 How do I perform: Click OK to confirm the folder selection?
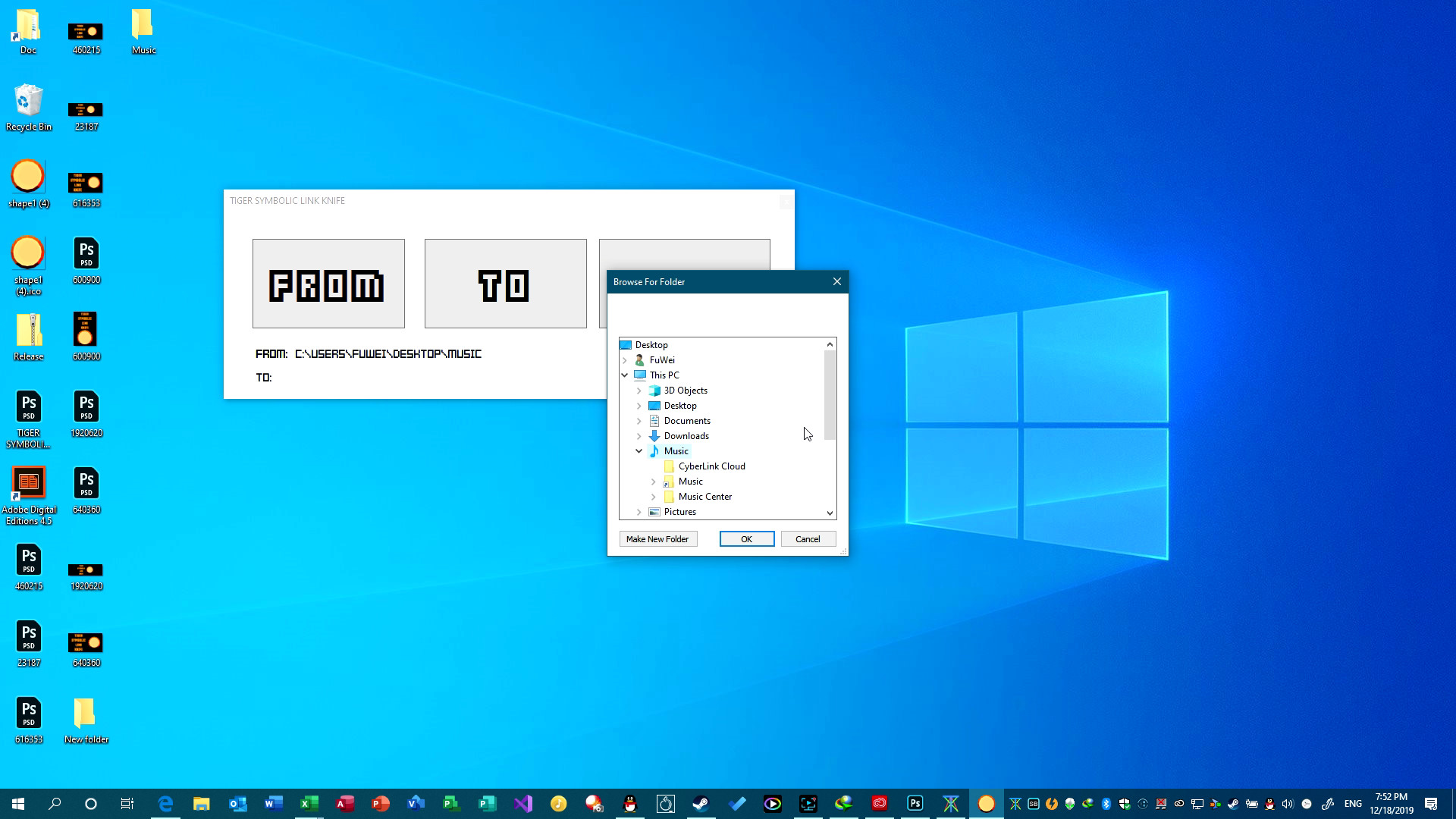[746, 538]
